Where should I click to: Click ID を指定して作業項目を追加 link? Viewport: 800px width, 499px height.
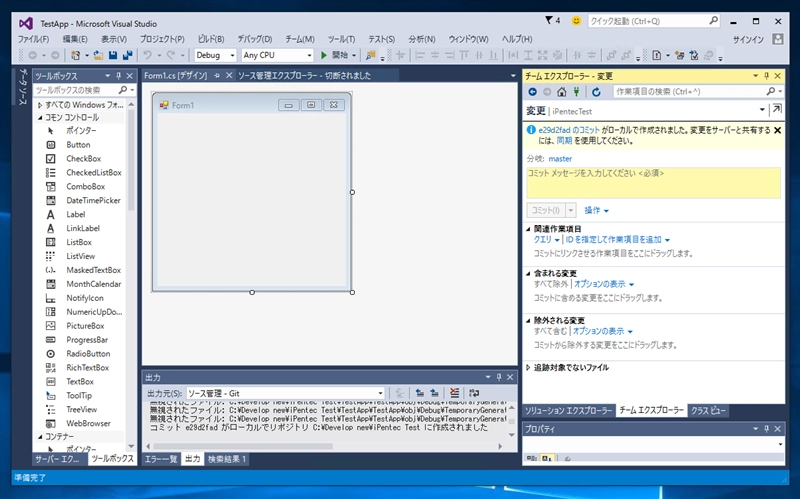613,239
